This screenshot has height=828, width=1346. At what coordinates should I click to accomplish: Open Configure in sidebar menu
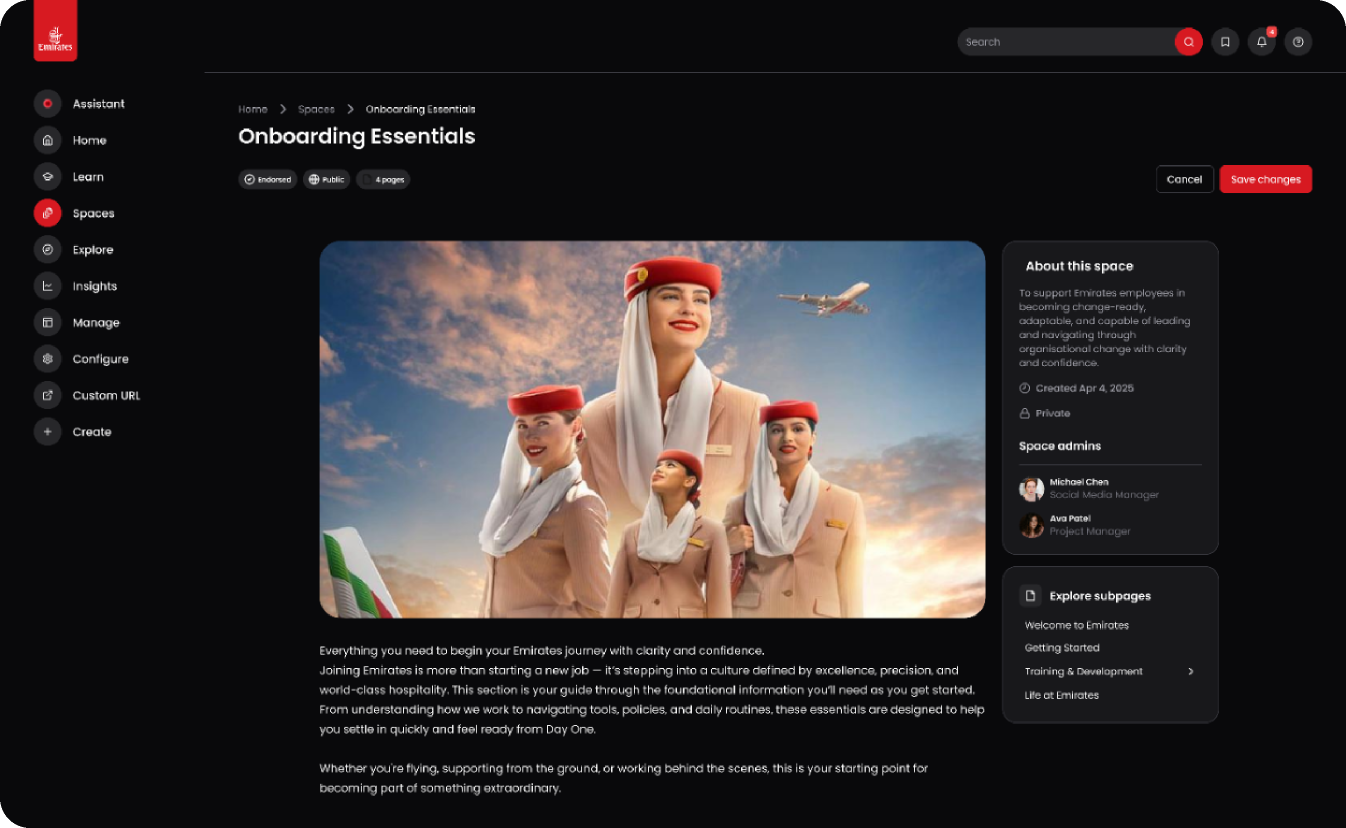(101, 359)
